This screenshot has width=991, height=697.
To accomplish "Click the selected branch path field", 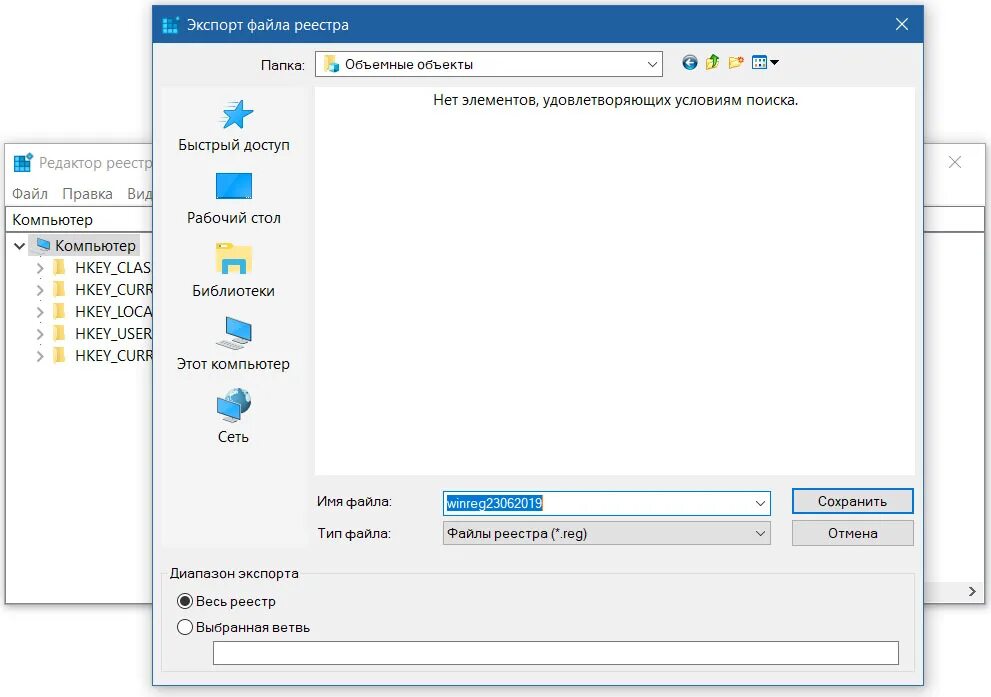I will tap(556, 653).
